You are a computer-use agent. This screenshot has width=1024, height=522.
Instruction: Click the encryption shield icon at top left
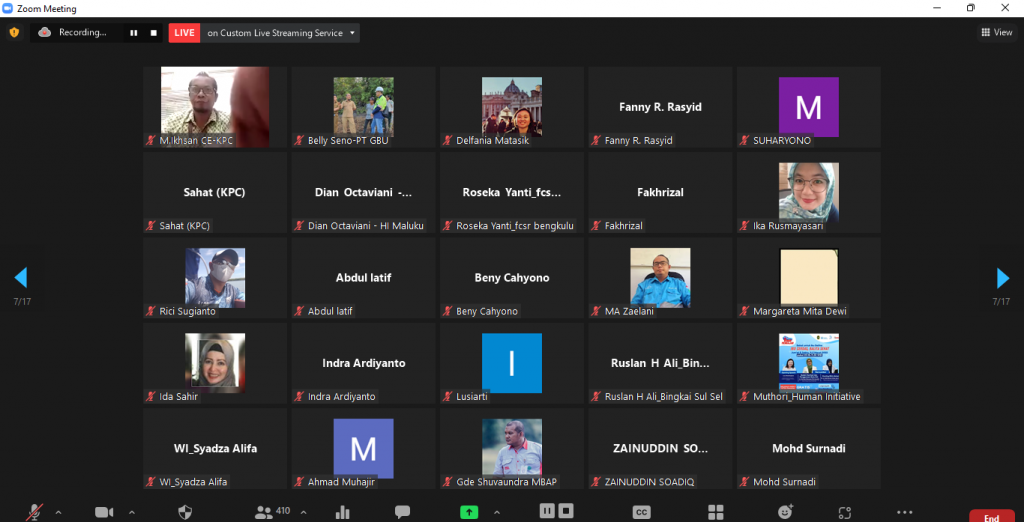14,33
